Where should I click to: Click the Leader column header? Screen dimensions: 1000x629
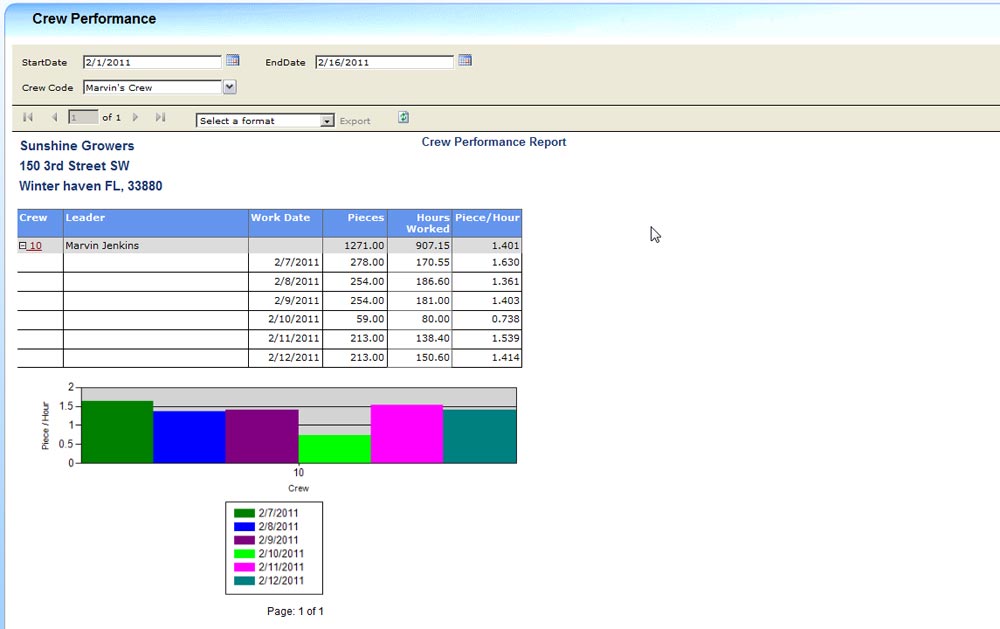pyautogui.click(x=156, y=223)
